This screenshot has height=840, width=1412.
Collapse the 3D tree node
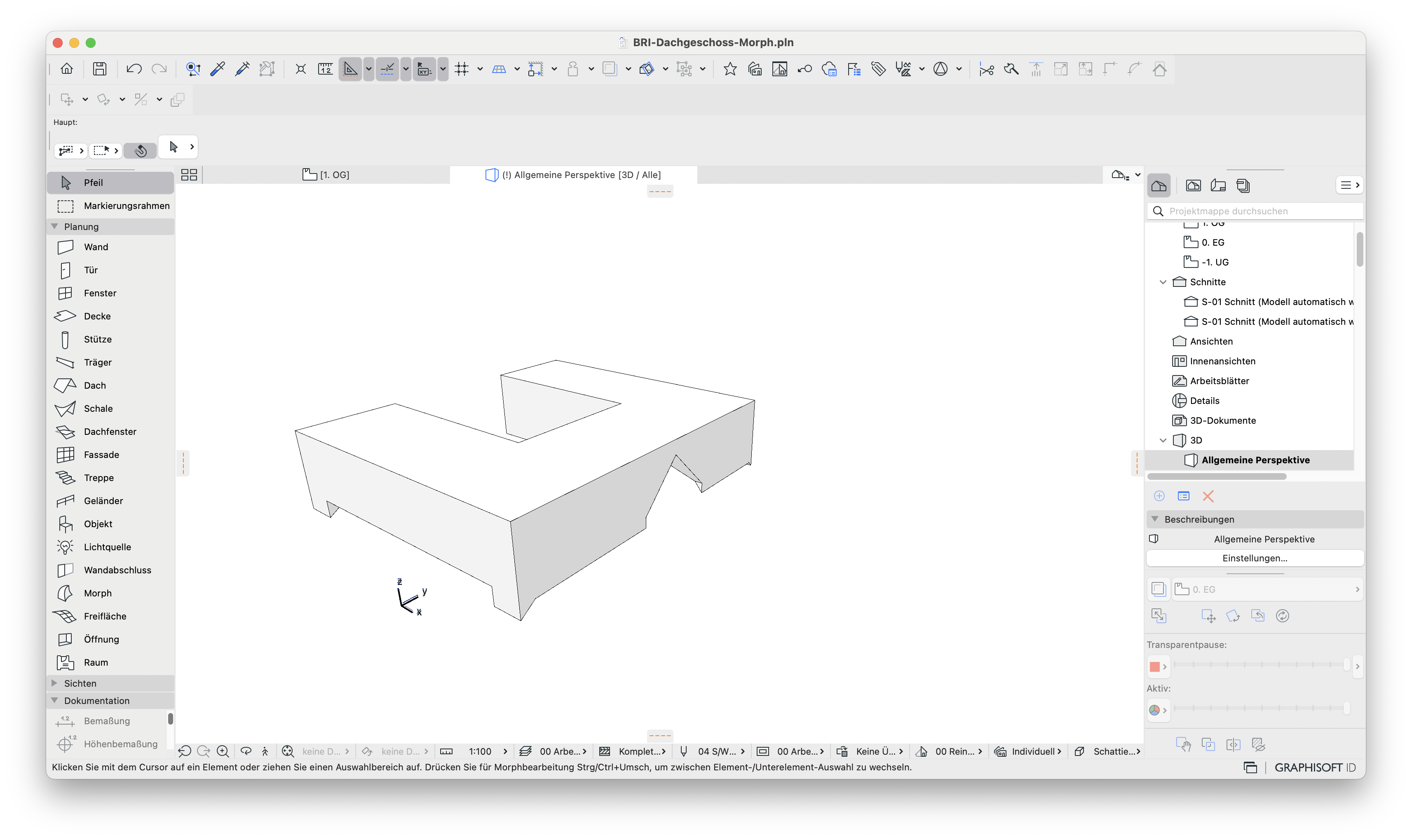(x=1163, y=440)
